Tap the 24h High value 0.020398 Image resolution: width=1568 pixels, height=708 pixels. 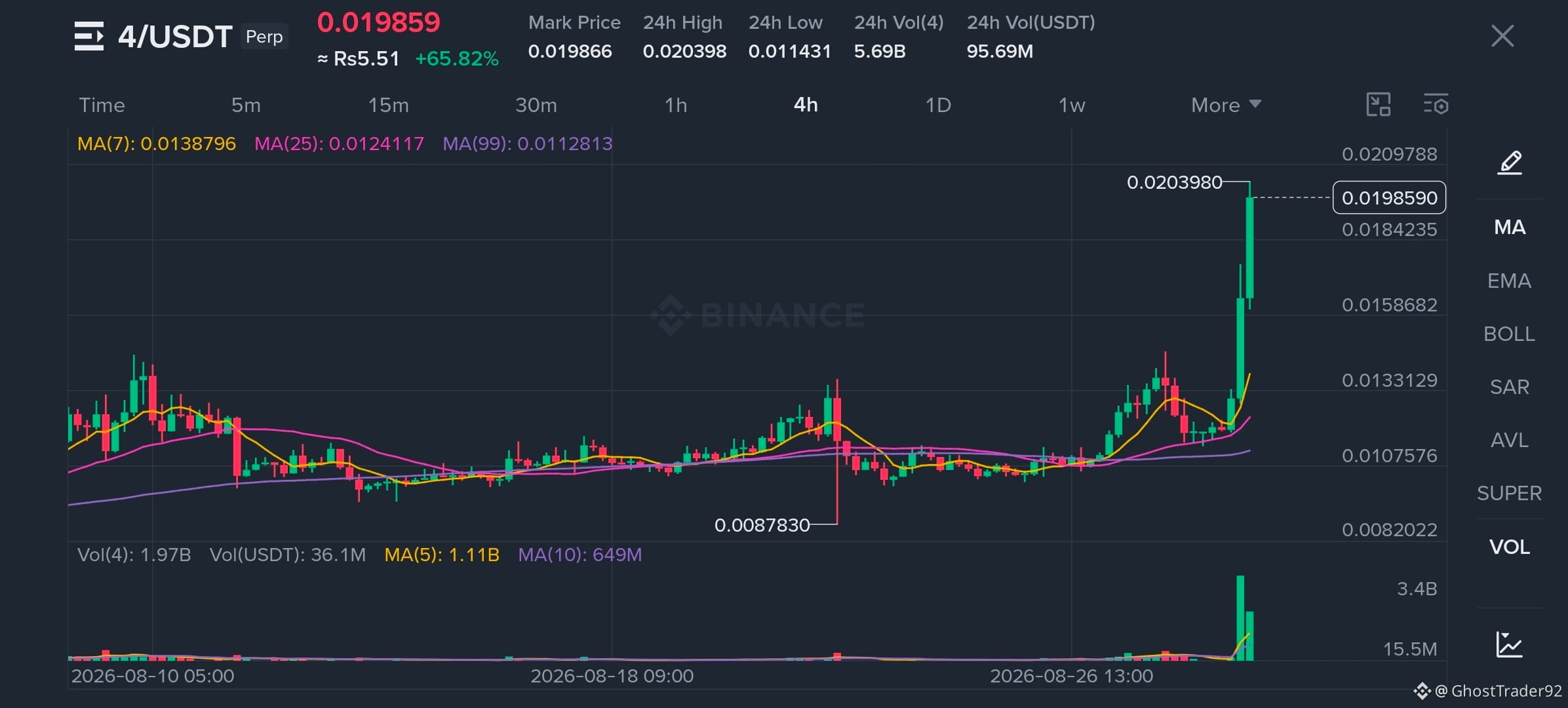[x=684, y=51]
